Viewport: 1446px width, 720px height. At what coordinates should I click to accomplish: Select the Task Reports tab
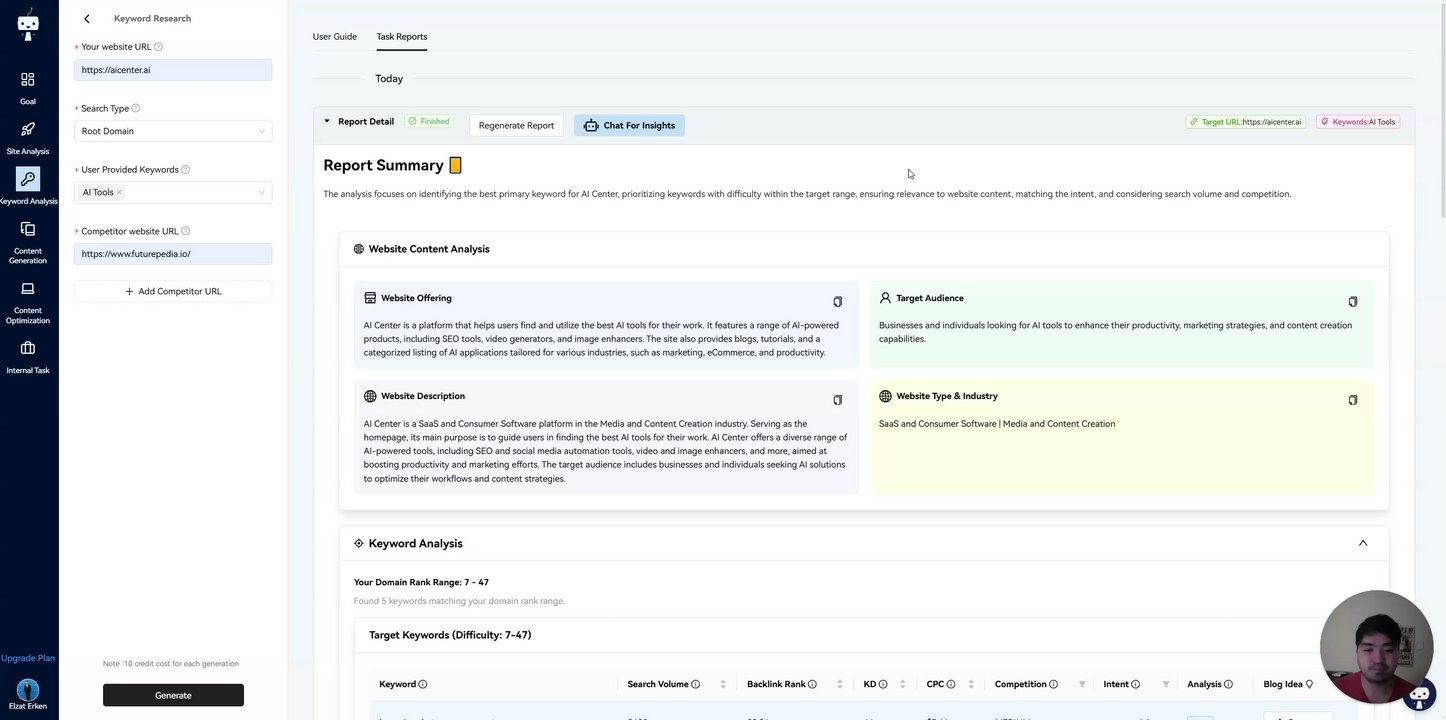[x=401, y=37]
